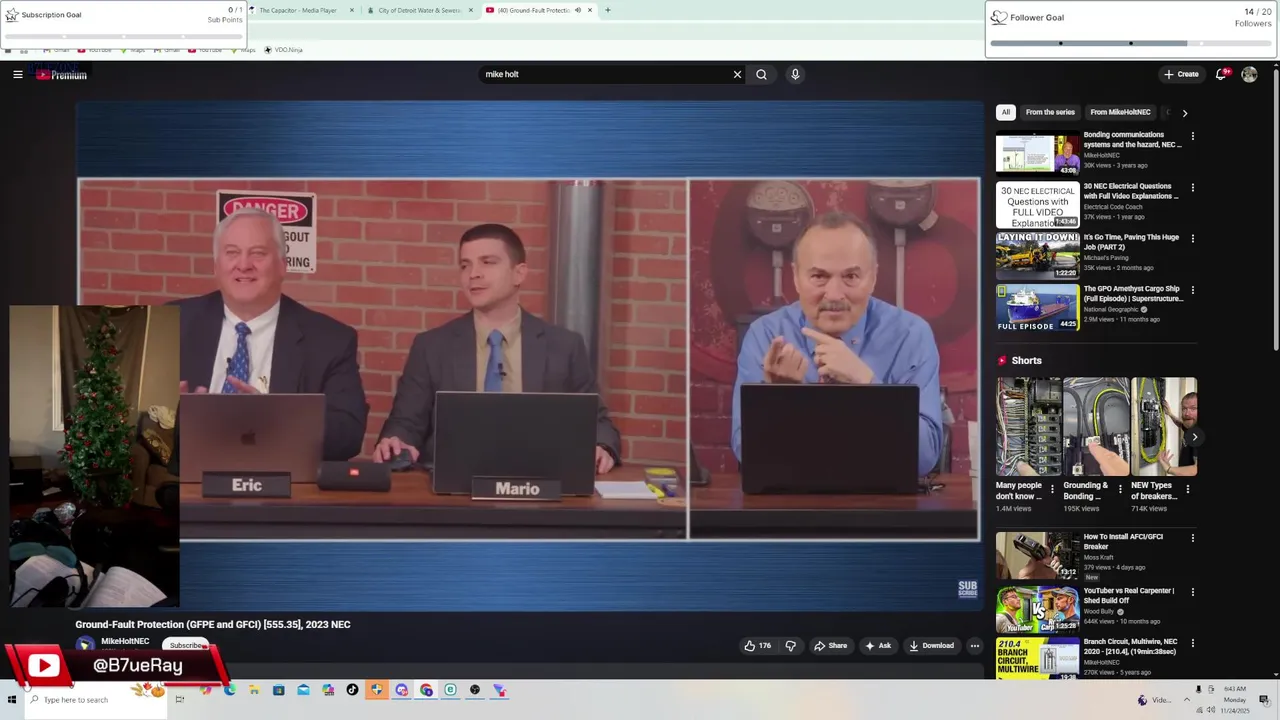Open File Explorer from the taskbar

[254, 690]
